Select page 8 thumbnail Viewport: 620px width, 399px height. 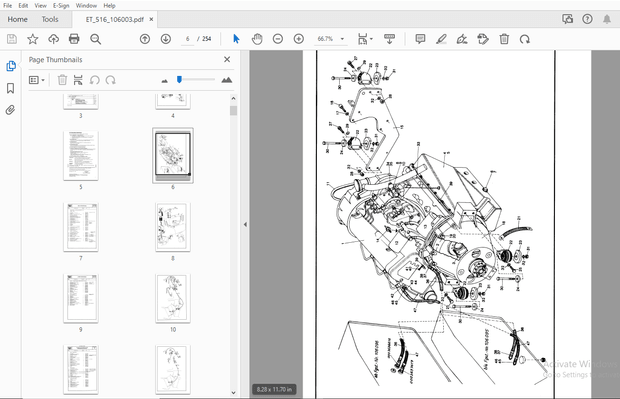click(x=173, y=227)
